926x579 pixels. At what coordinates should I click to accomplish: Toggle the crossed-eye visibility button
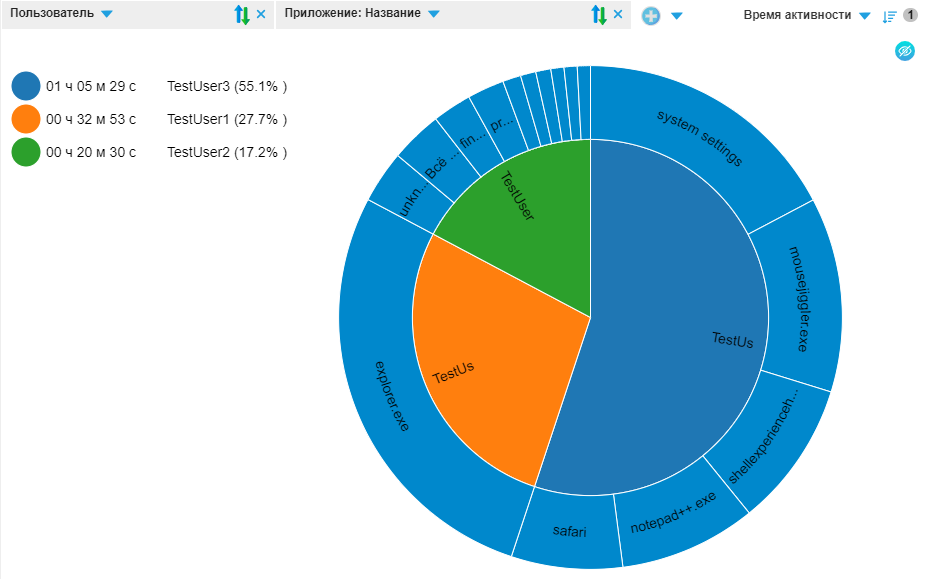point(904,51)
